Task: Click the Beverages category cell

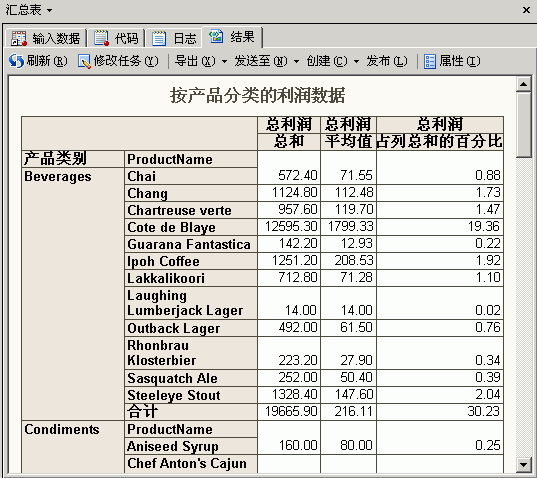Action: click(73, 294)
